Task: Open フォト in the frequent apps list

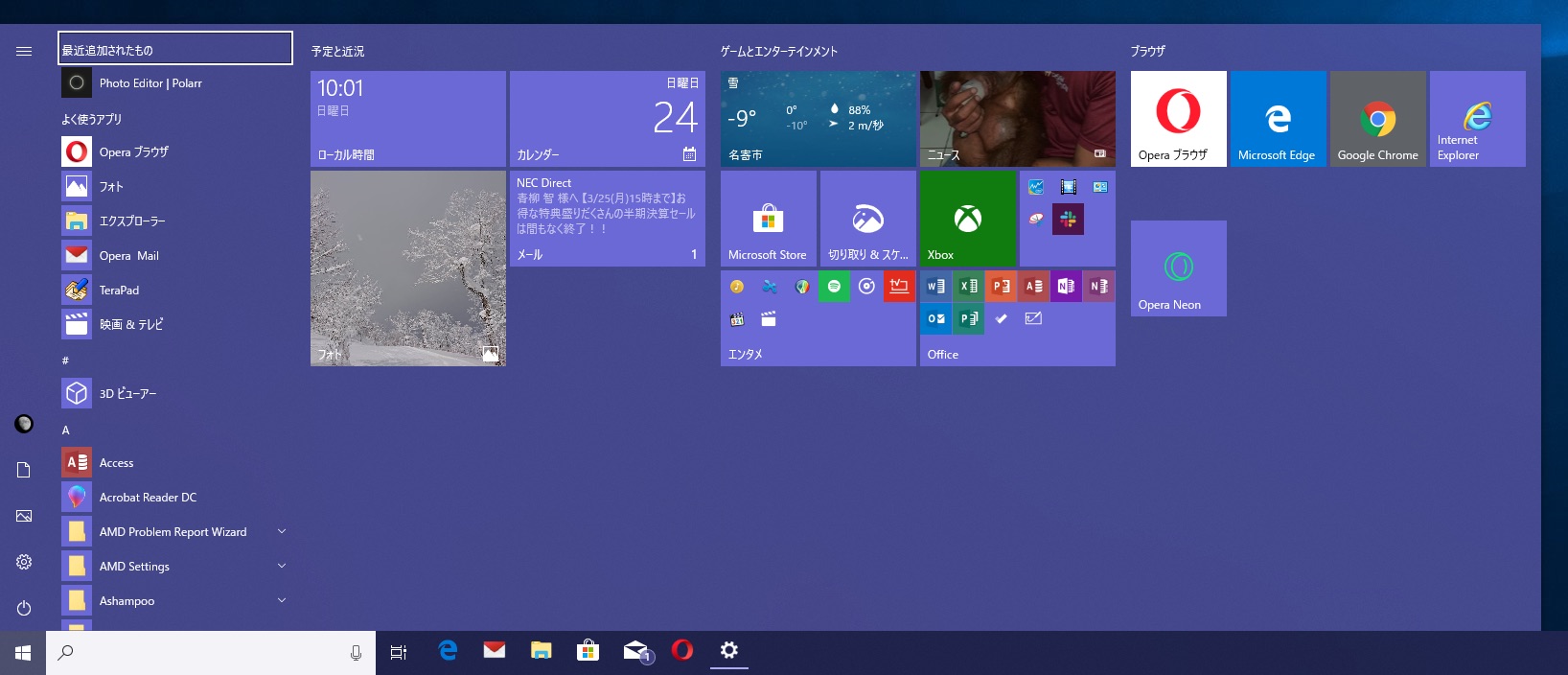Action: tap(176, 187)
